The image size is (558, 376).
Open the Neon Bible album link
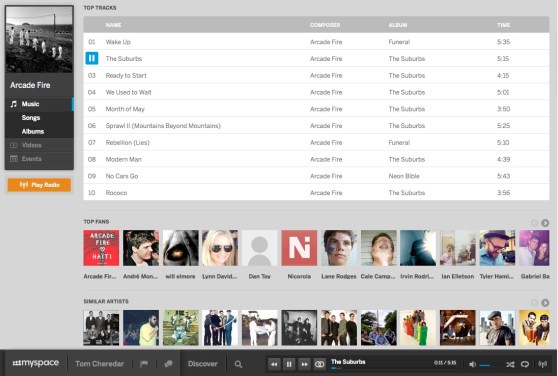pos(404,176)
